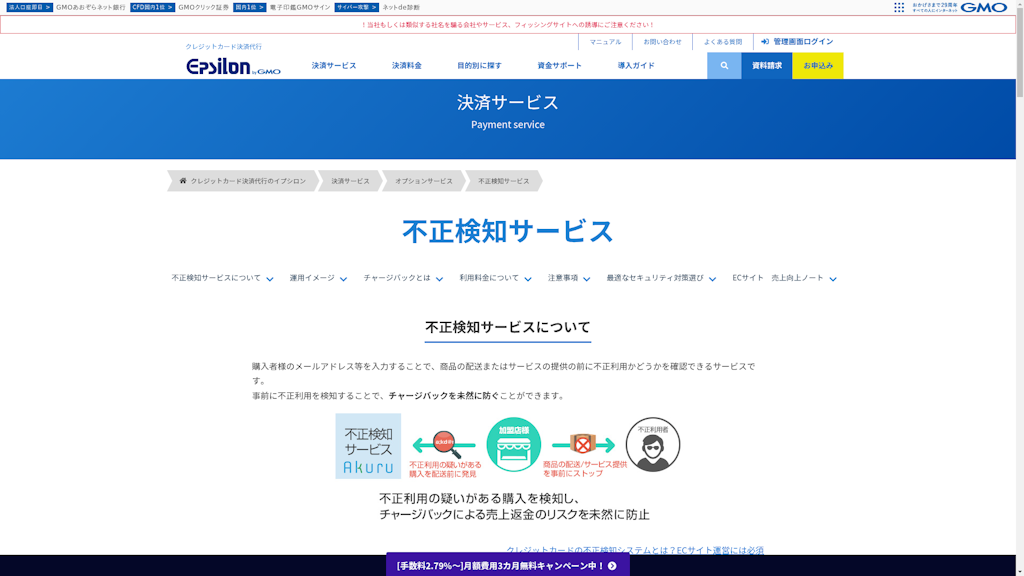Image resolution: width=1024 pixels, height=576 pixels.
Task: Click the GMO logo at top right
Action: pyautogui.click(x=984, y=7)
